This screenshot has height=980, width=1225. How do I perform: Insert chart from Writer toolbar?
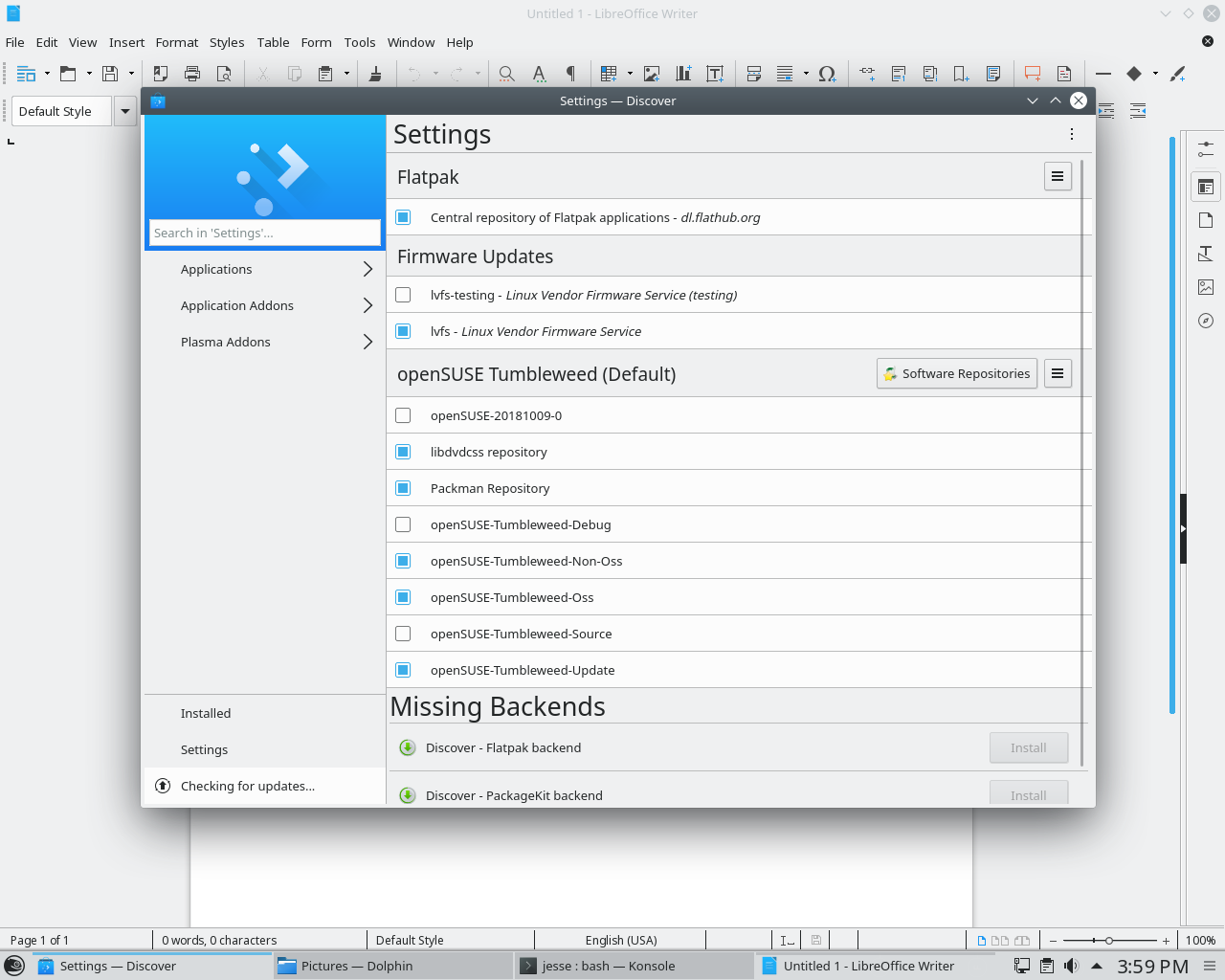click(683, 74)
